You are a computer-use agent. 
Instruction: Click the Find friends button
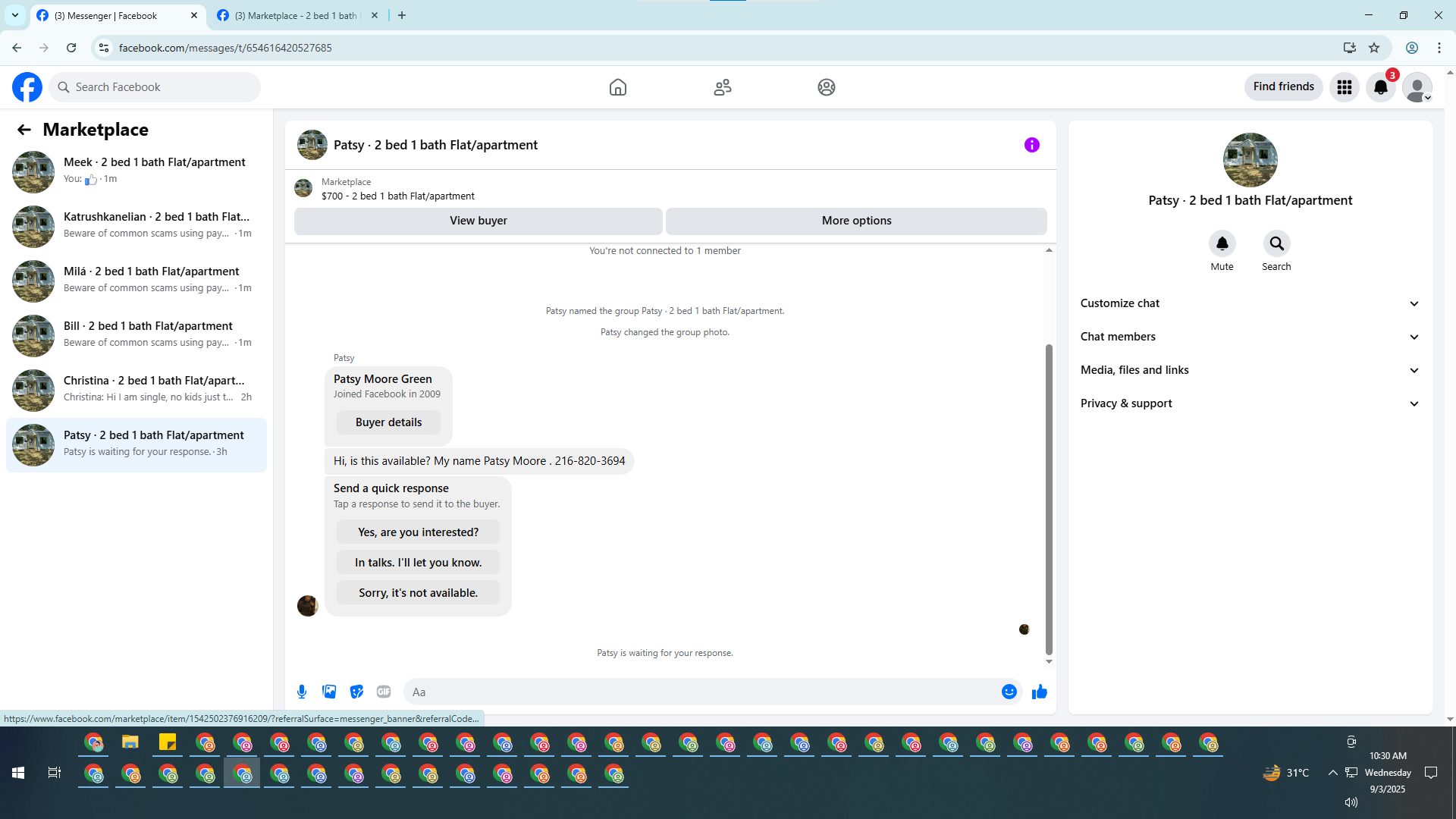point(1284,87)
